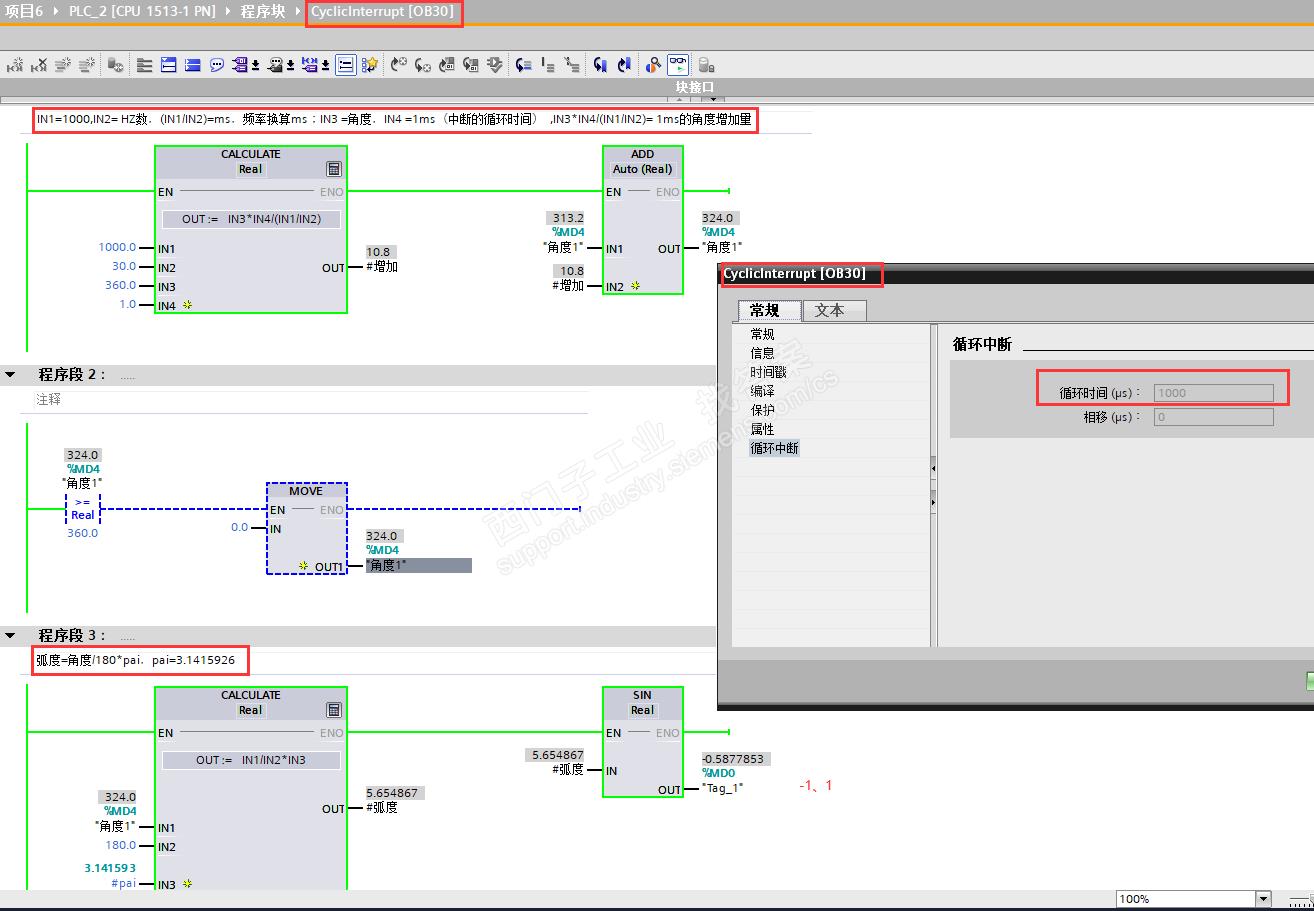Image resolution: width=1314 pixels, height=911 pixels.
Task: Add input via star at CALCULATE IN3
Action: point(187,884)
